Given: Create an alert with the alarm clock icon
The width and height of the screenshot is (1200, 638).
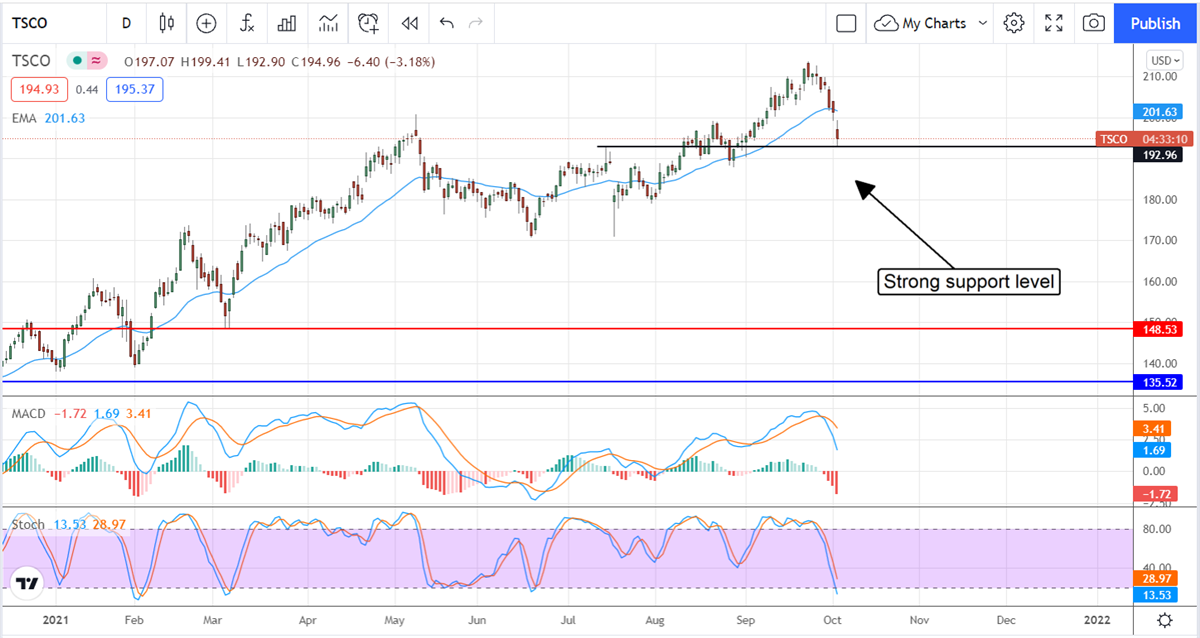Looking at the screenshot, I should click(369, 22).
